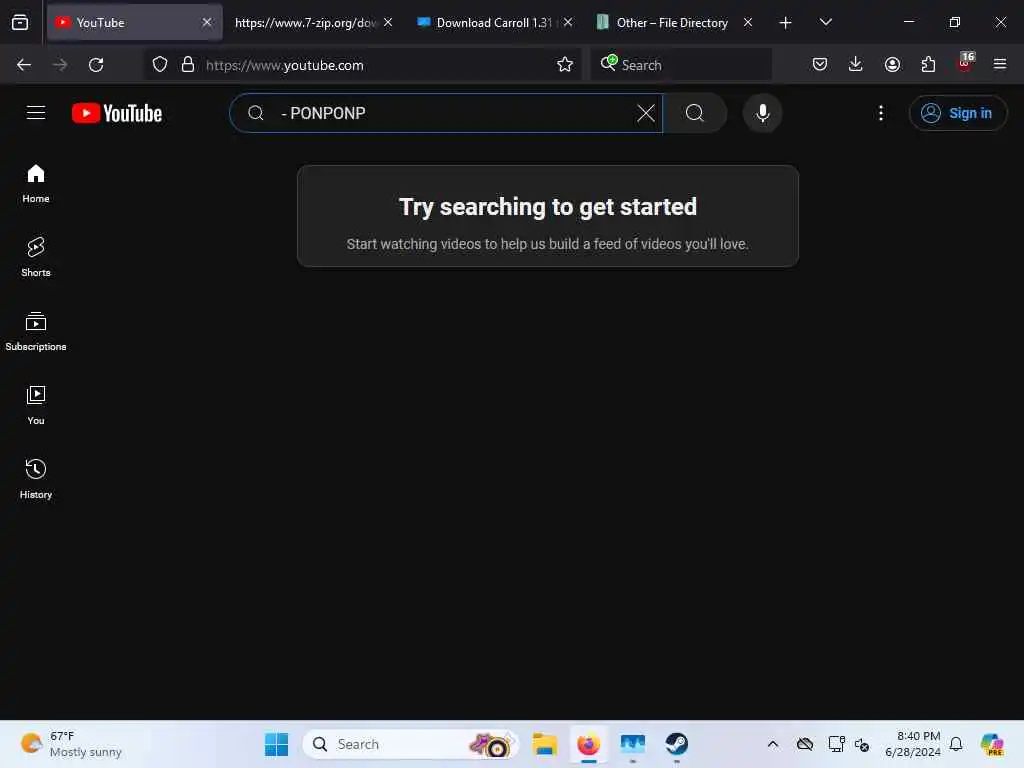Open the You section in the sidebar
The height and width of the screenshot is (768, 1024).
[x=36, y=406]
